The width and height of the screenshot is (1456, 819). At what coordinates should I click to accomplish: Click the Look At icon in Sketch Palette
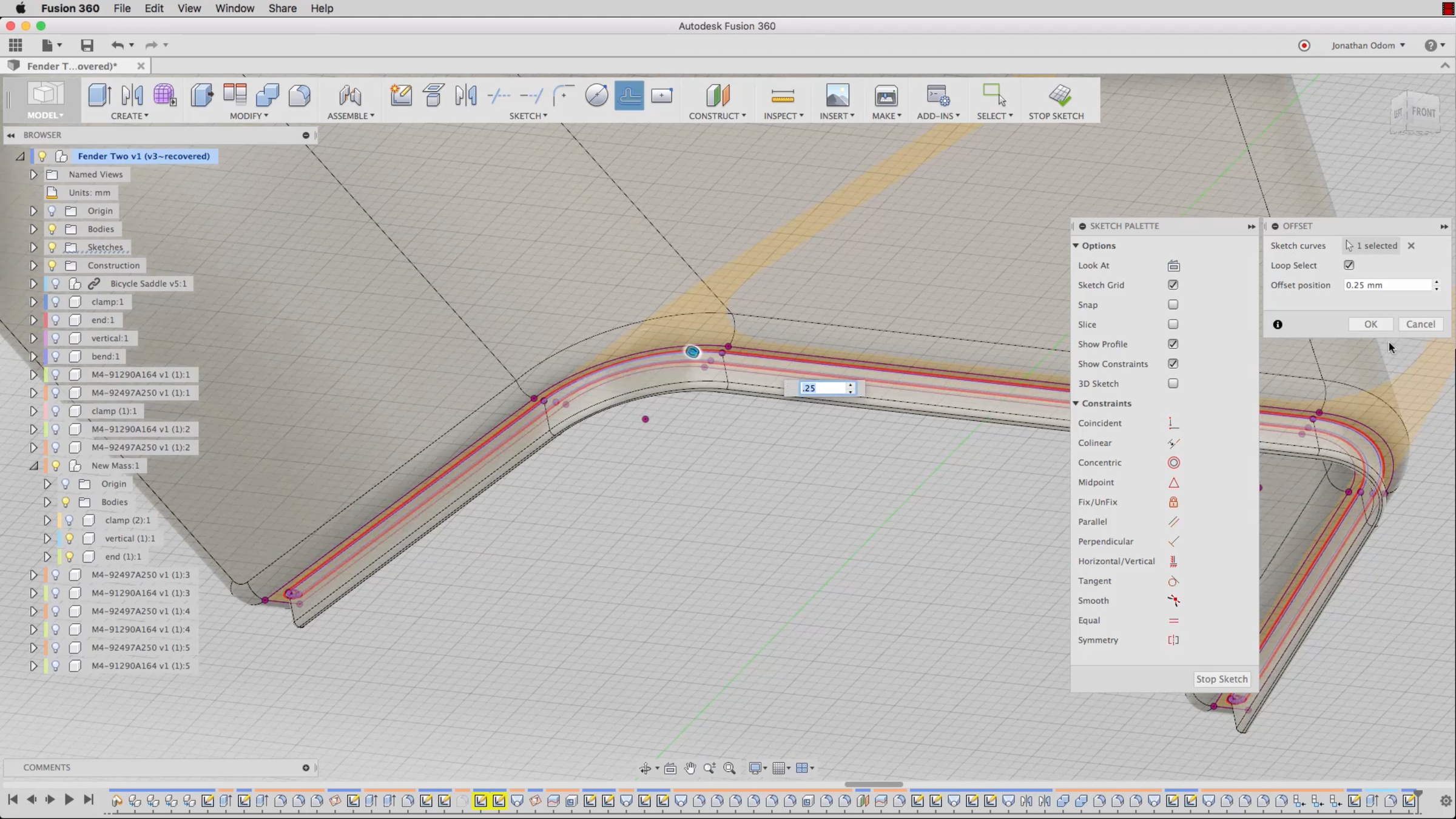click(1173, 266)
